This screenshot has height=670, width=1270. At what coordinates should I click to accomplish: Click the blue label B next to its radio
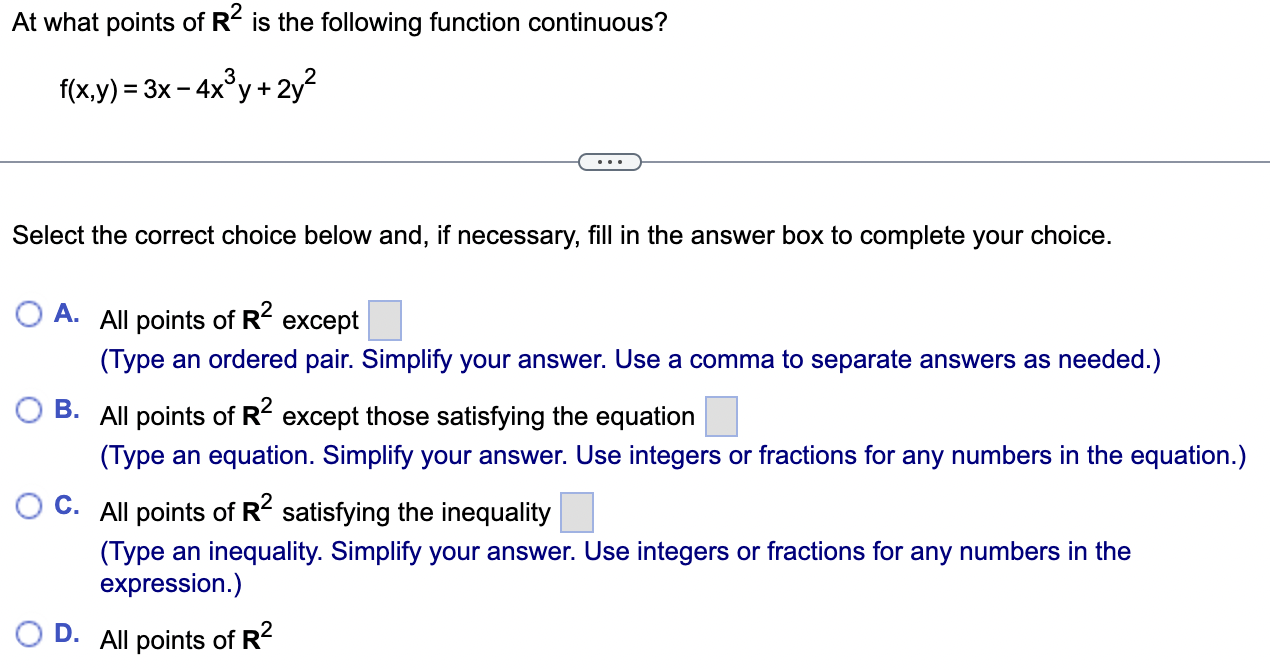click(65, 408)
